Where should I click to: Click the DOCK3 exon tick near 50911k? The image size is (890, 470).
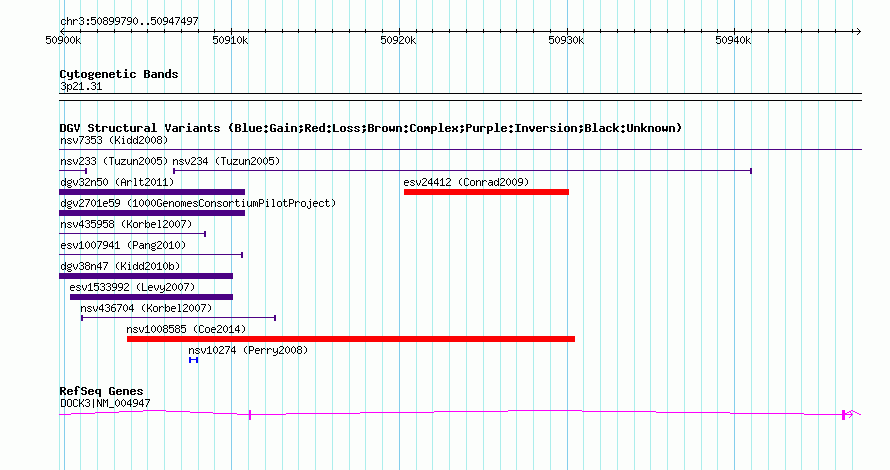pos(250,416)
